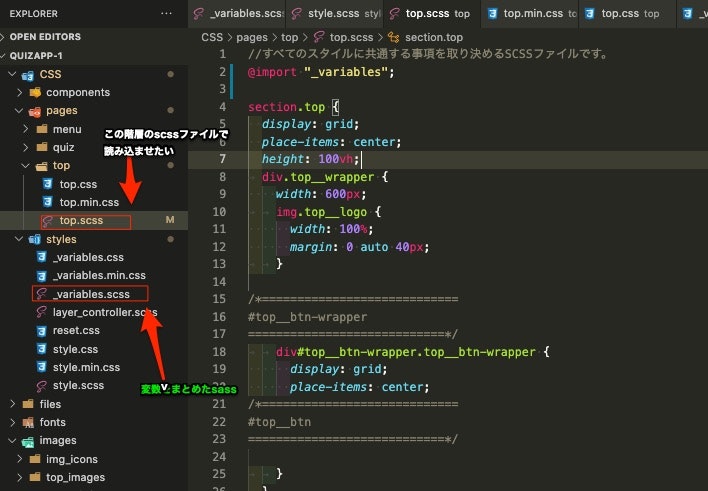
Task: Click the pages breadcrumb segment
Action: pos(252,37)
